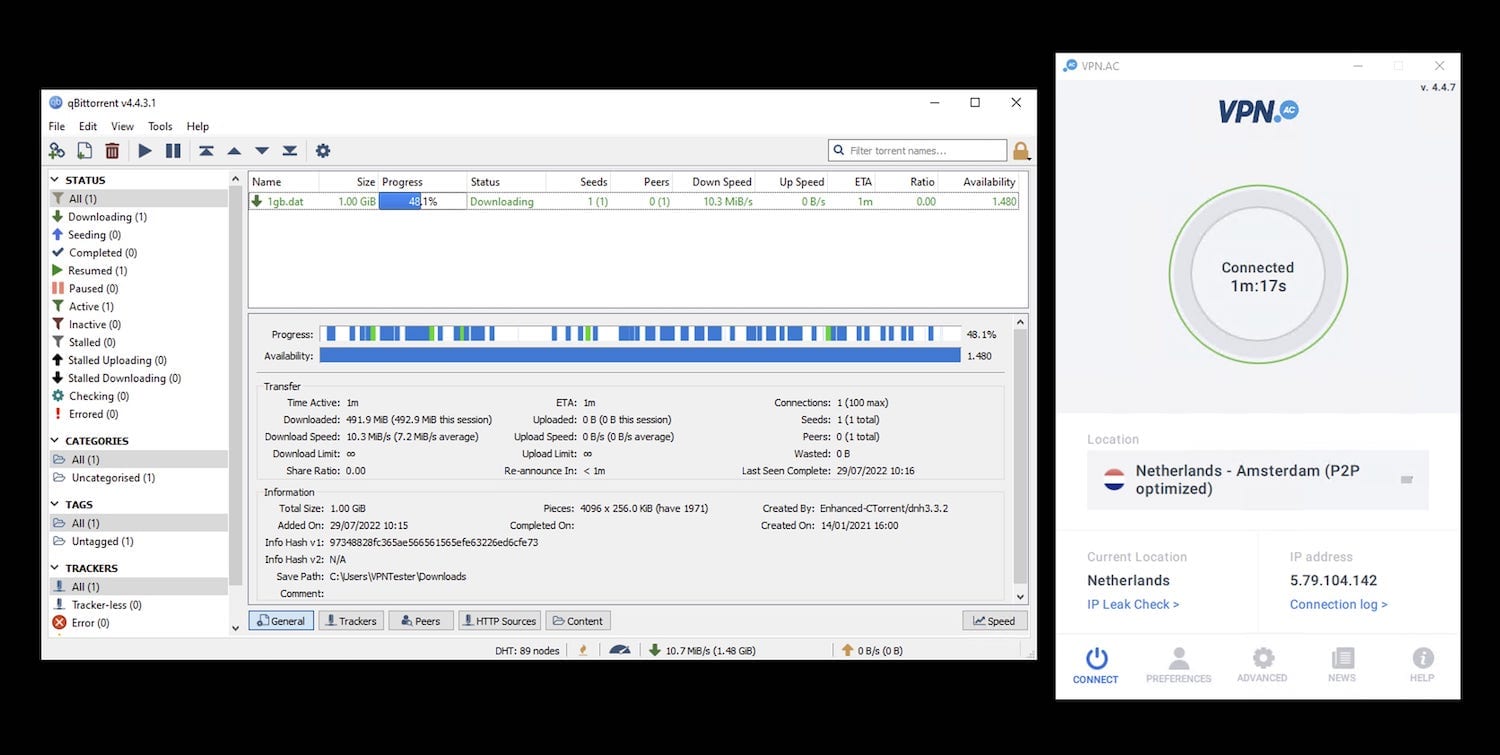Click the PREFERENCES button in VPN.AC
Viewport: 1500px width, 755px height.
click(1179, 665)
